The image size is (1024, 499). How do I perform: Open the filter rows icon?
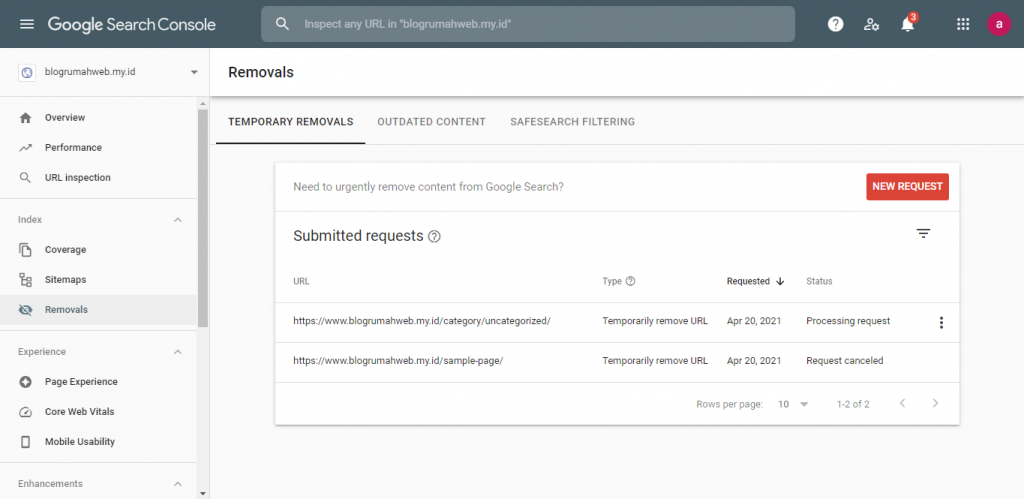[923, 234]
